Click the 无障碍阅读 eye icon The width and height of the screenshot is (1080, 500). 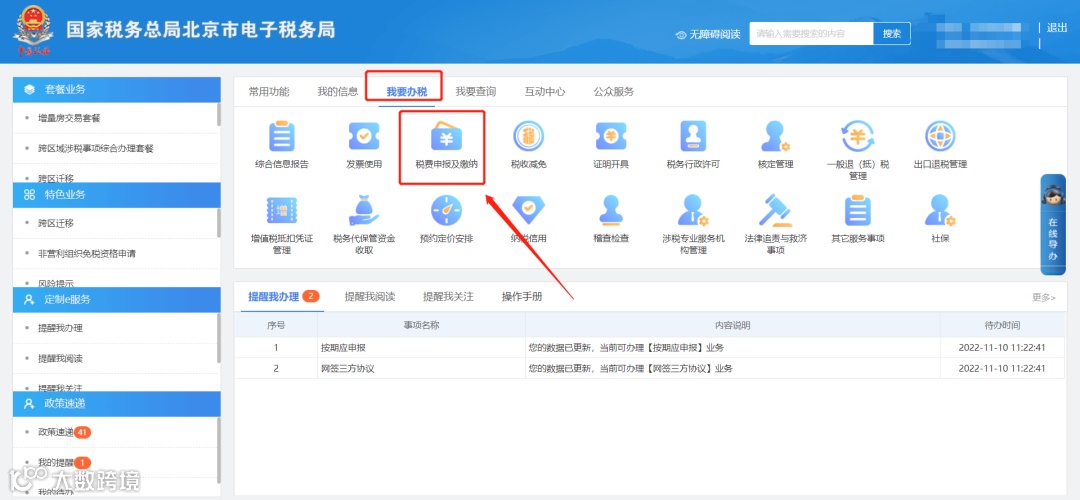(x=681, y=34)
